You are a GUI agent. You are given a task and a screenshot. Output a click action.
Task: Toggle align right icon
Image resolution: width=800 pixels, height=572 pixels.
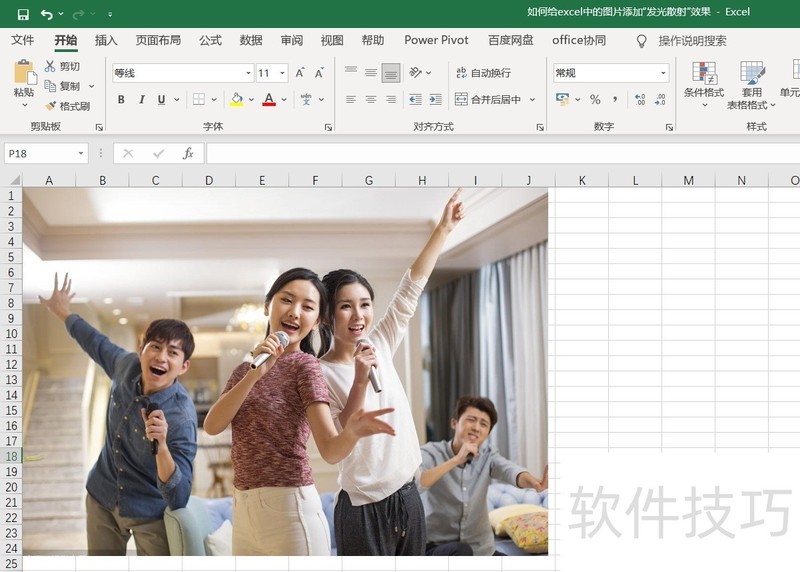click(391, 100)
